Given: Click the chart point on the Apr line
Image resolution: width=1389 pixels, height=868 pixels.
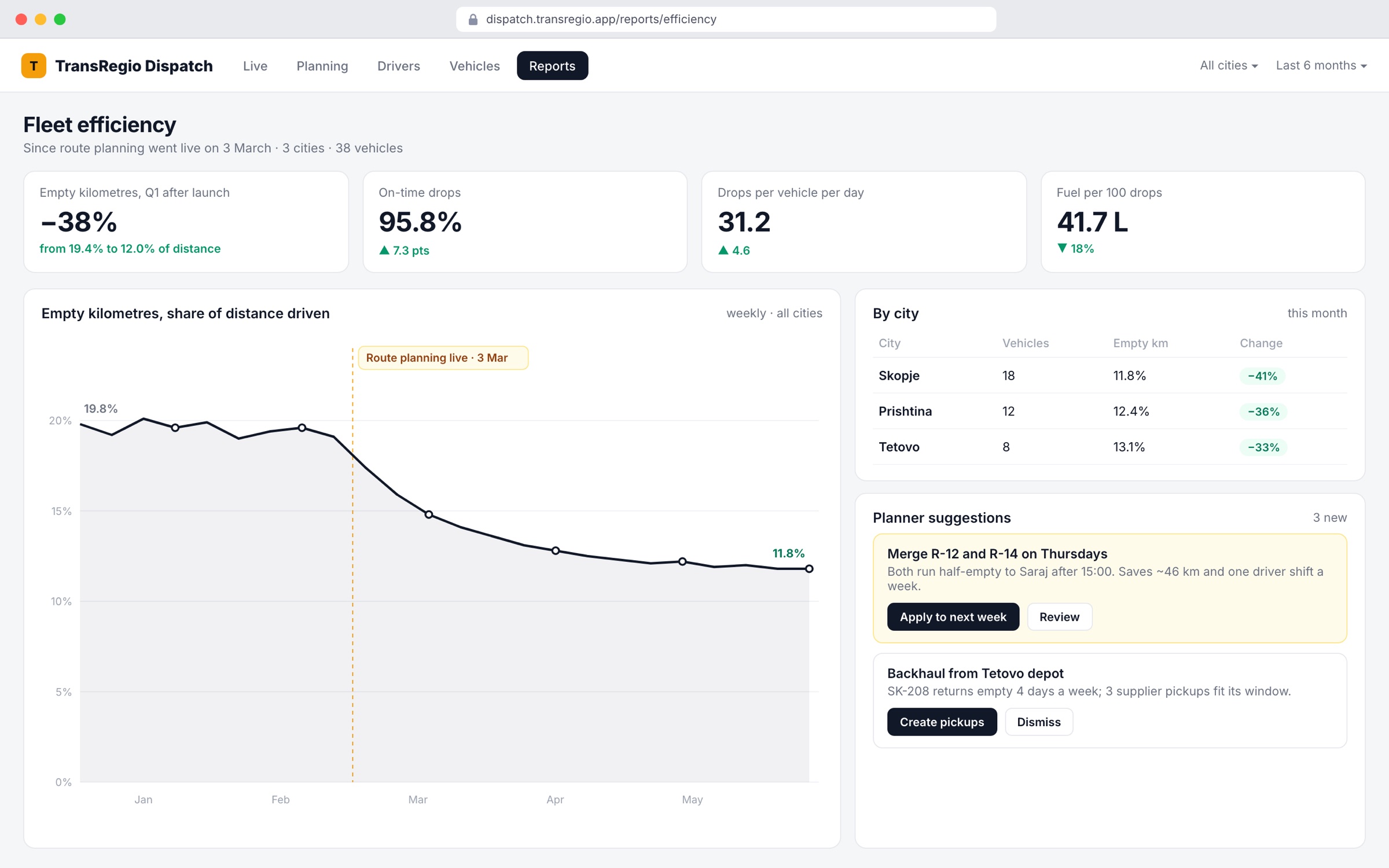Looking at the screenshot, I should [556, 551].
